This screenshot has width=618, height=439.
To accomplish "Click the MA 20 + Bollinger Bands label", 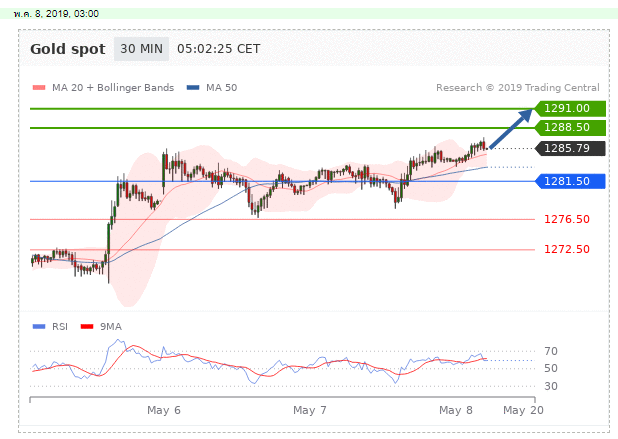I will coord(113,87).
